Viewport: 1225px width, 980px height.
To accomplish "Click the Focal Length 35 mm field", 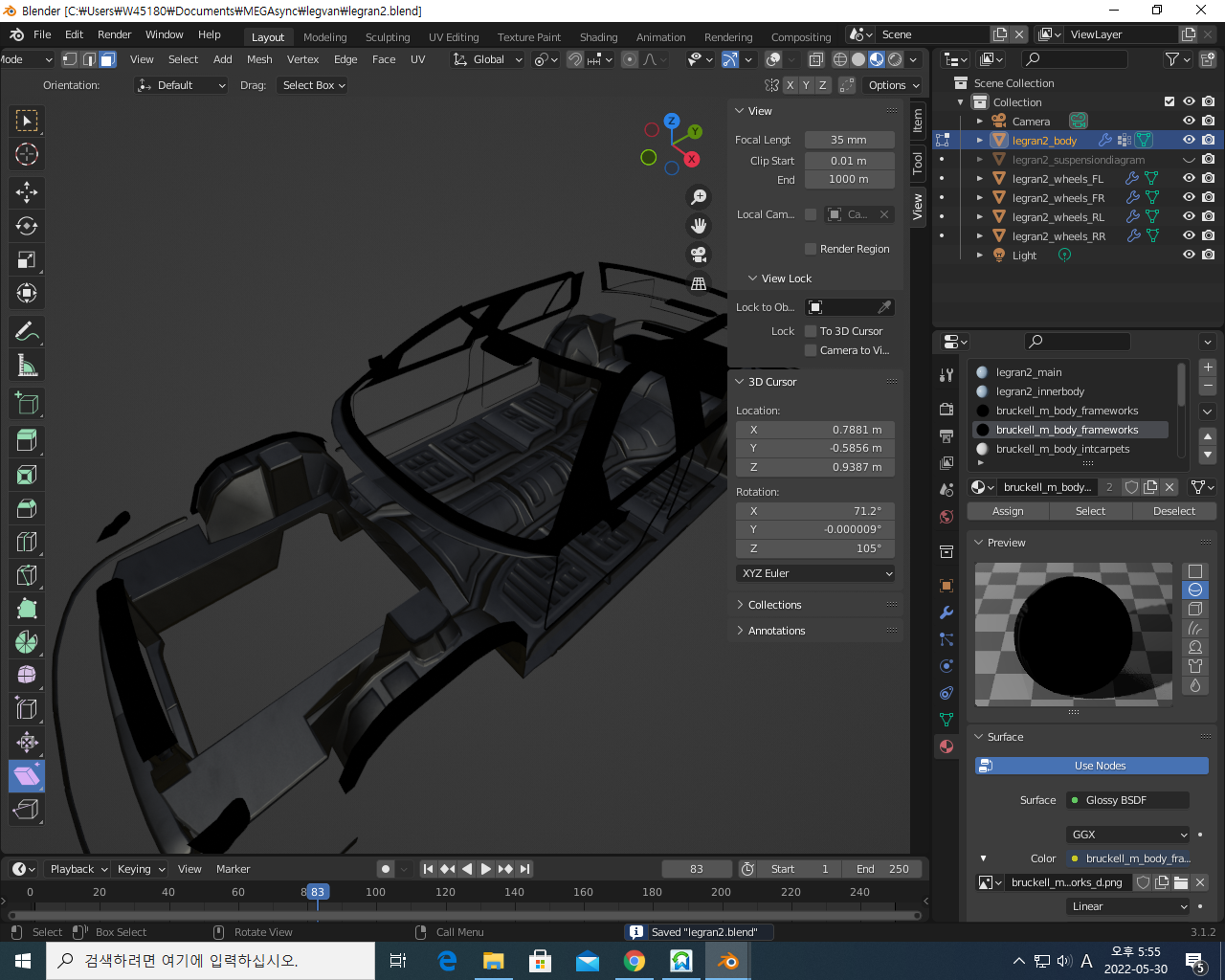I will coord(849,140).
